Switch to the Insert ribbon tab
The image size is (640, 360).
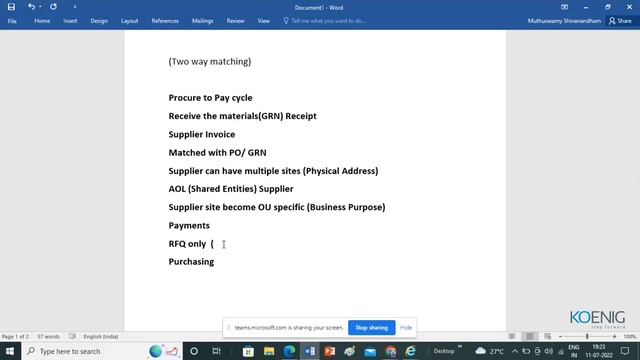[x=70, y=21]
